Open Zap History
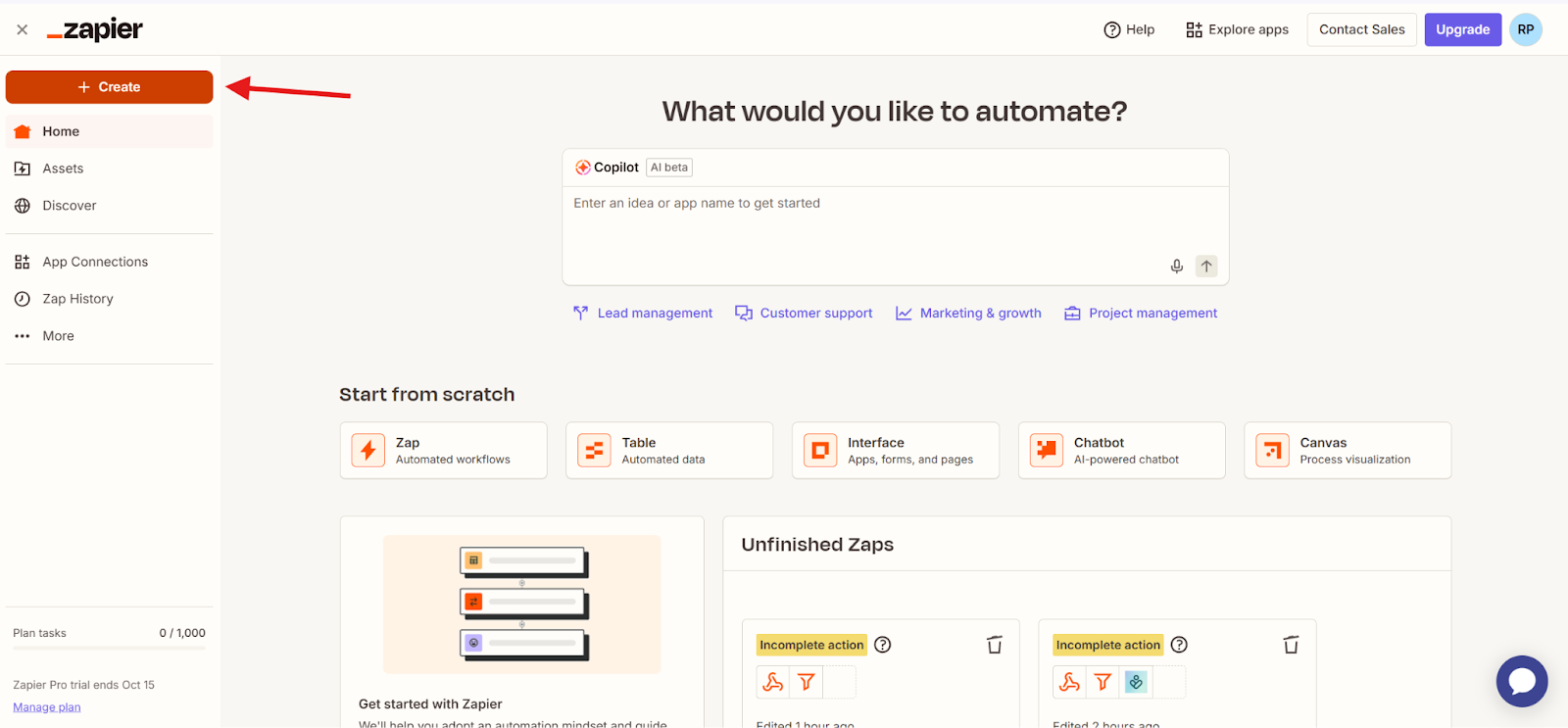 pos(109,299)
